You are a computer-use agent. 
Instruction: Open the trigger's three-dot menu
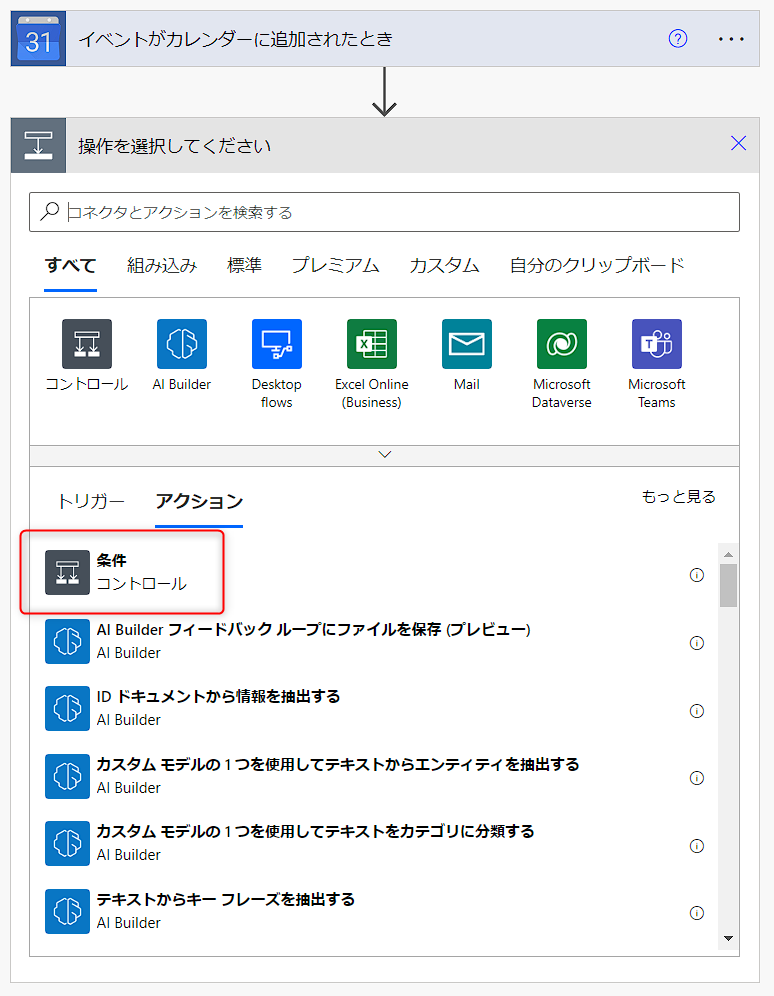click(x=731, y=39)
